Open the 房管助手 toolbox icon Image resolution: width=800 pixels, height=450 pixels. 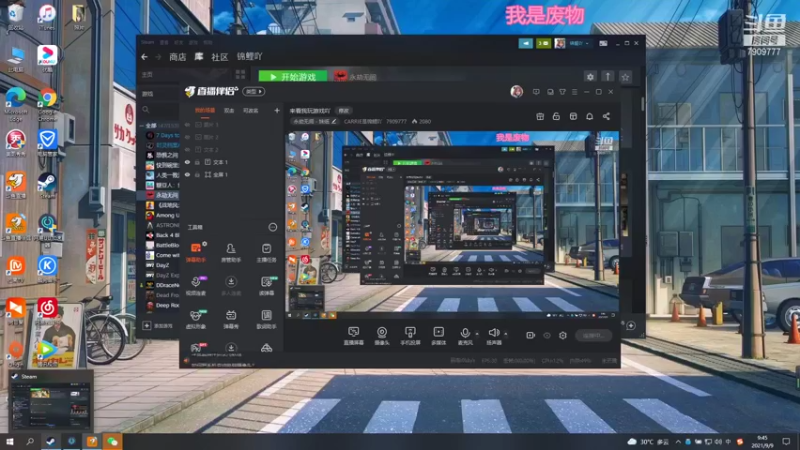(231, 252)
